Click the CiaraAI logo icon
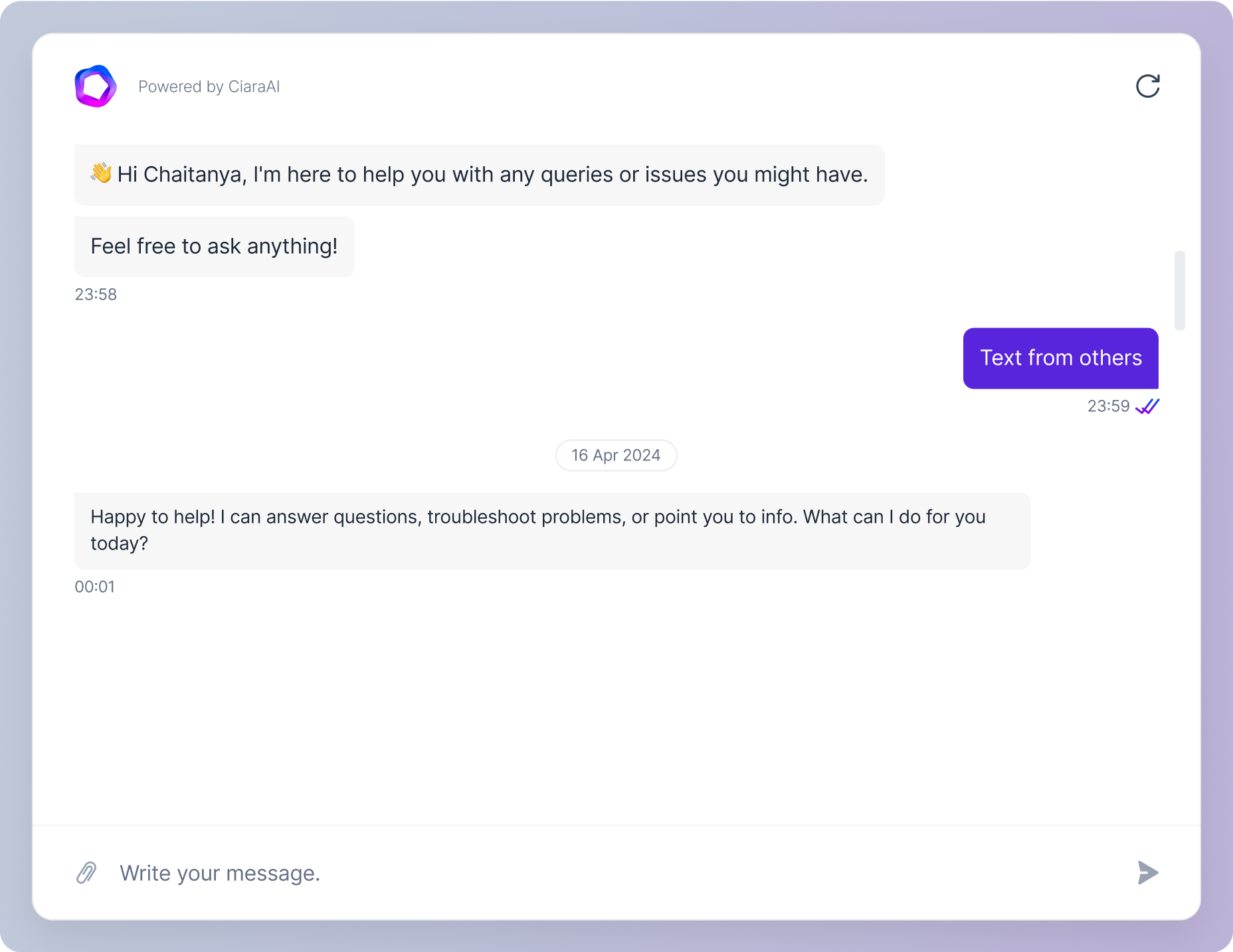 pos(96,86)
